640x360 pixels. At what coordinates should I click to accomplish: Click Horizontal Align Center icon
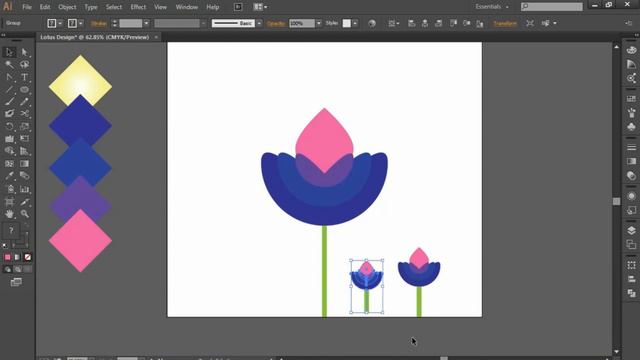425,24
